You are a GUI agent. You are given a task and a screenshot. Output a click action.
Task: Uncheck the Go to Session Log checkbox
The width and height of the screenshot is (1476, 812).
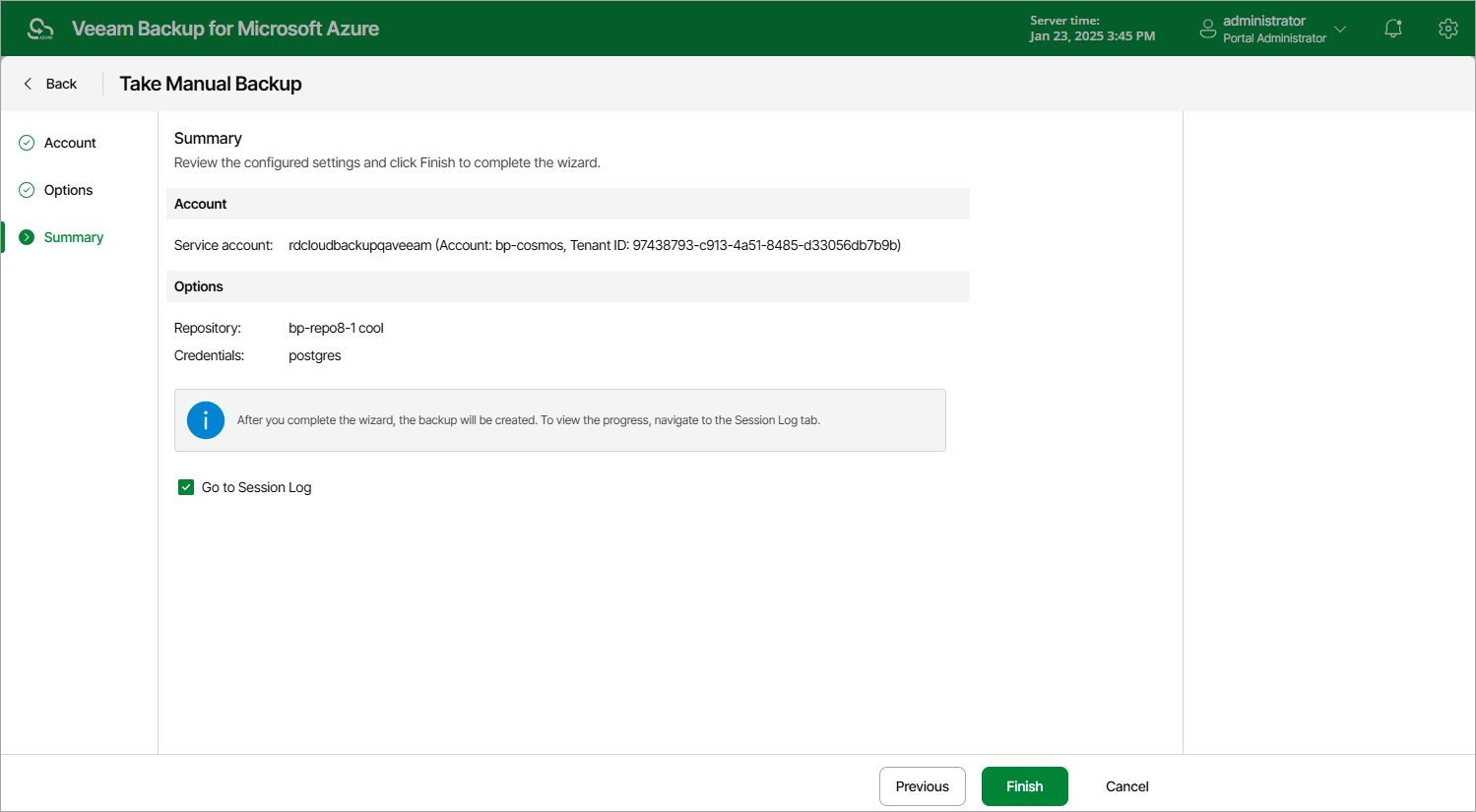186,487
